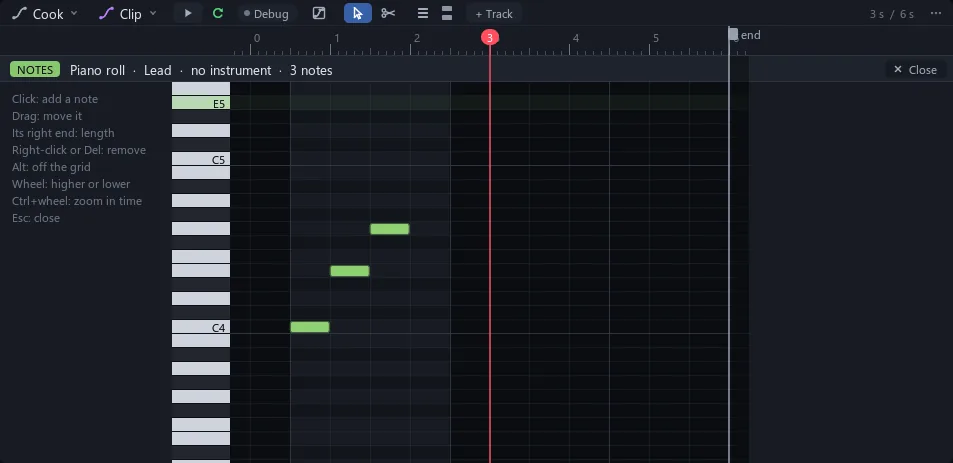Open the Cook dropdown menu
The width and height of the screenshot is (953, 463).
tap(45, 13)
